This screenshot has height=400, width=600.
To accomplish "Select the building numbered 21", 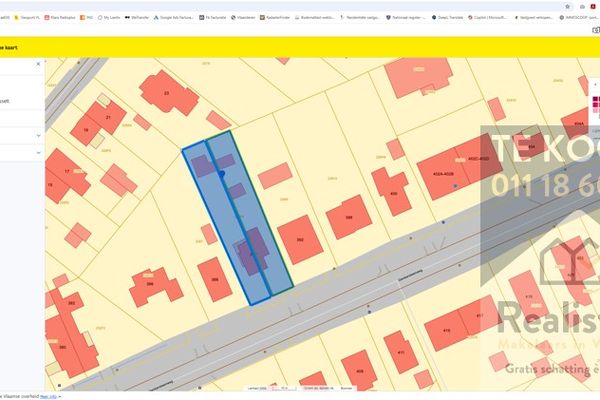I will tap(108, 117).
